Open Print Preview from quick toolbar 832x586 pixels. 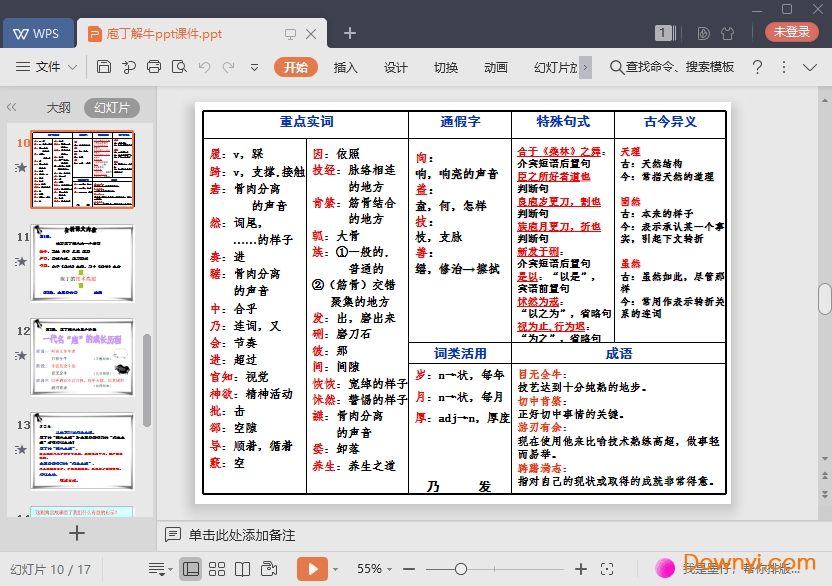point(179,67)
